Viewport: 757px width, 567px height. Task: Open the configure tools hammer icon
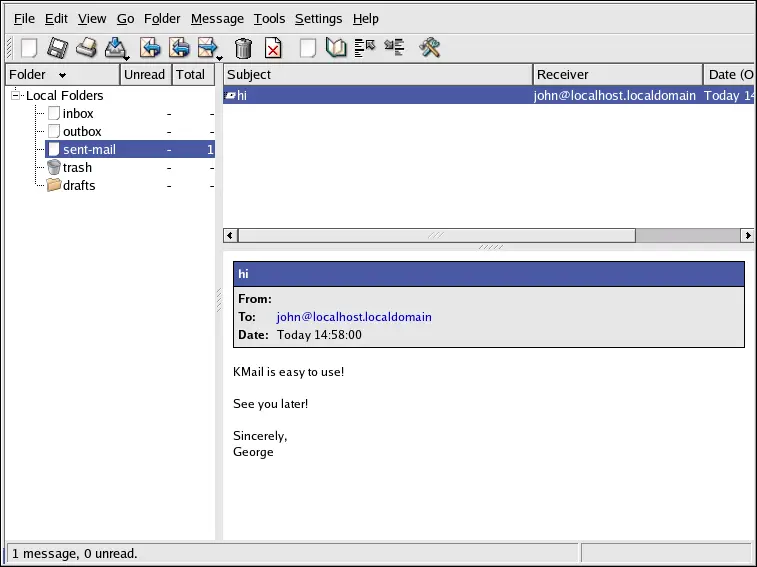[x=430, y=48]
